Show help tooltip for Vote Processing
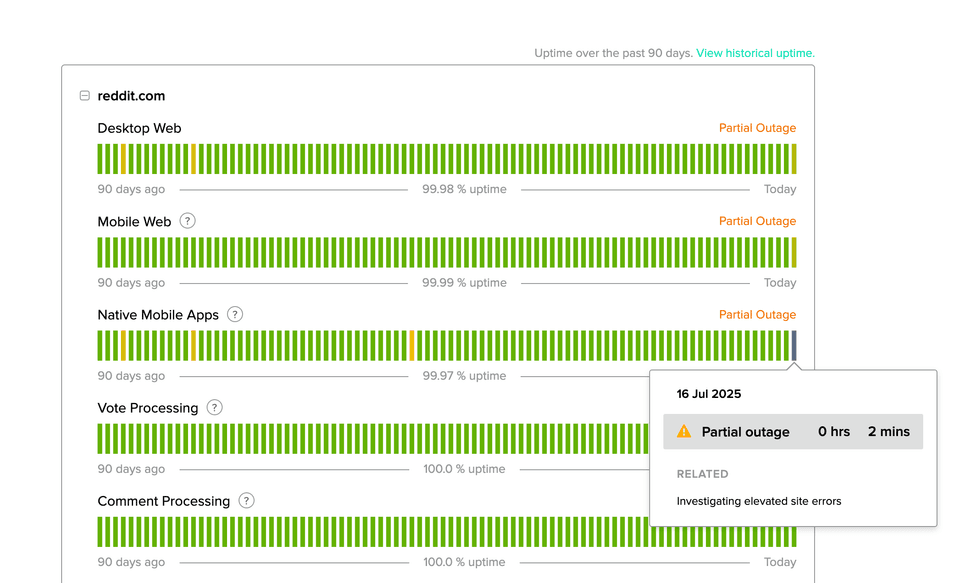980x583 pixels. (x=214, y=407)
